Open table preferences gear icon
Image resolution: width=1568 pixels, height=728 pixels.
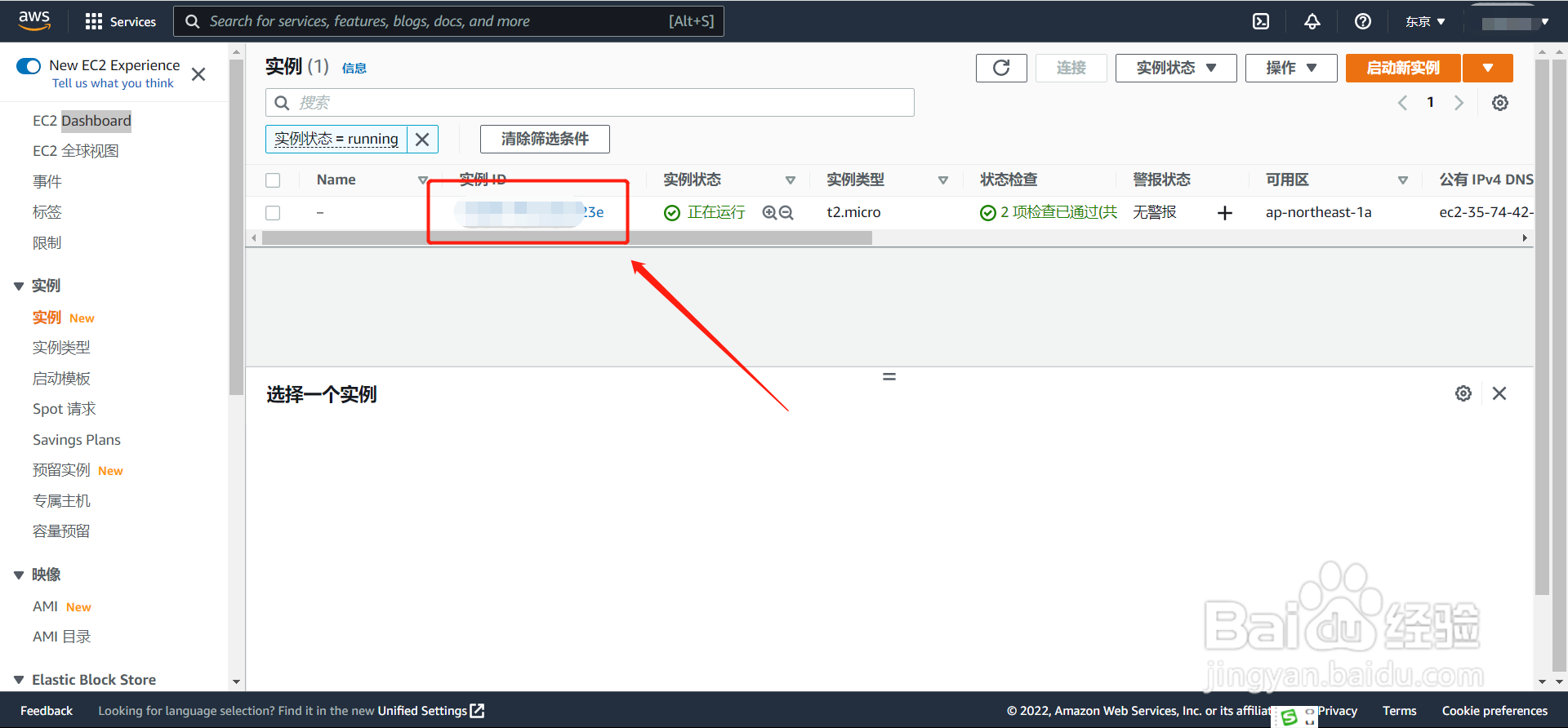coord(1500,103)
